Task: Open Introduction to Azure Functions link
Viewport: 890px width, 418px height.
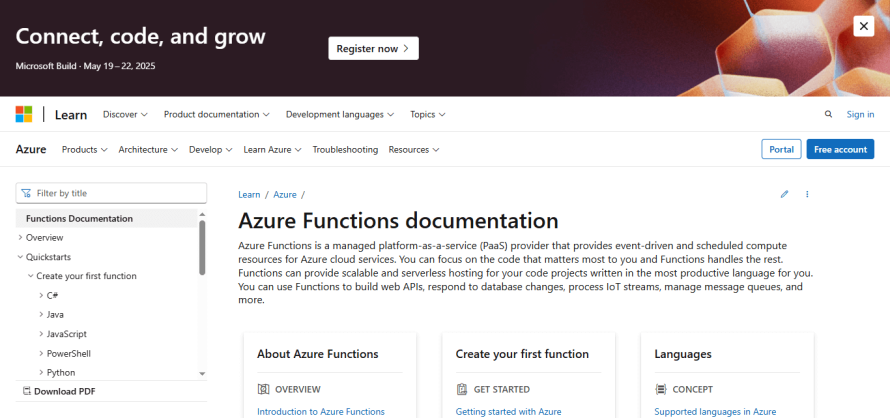Action: (321, 412)
